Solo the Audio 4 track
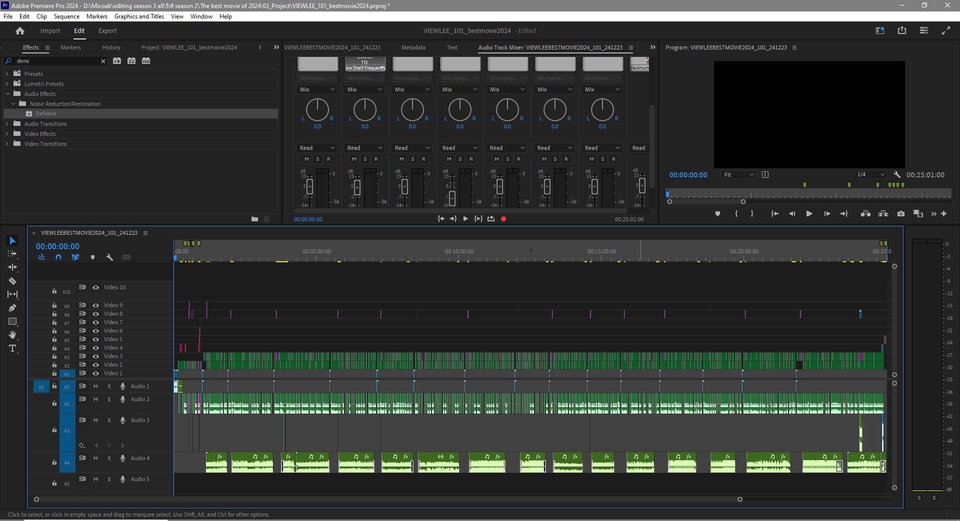Screen dimensions: 960x521 click(109, 458)
